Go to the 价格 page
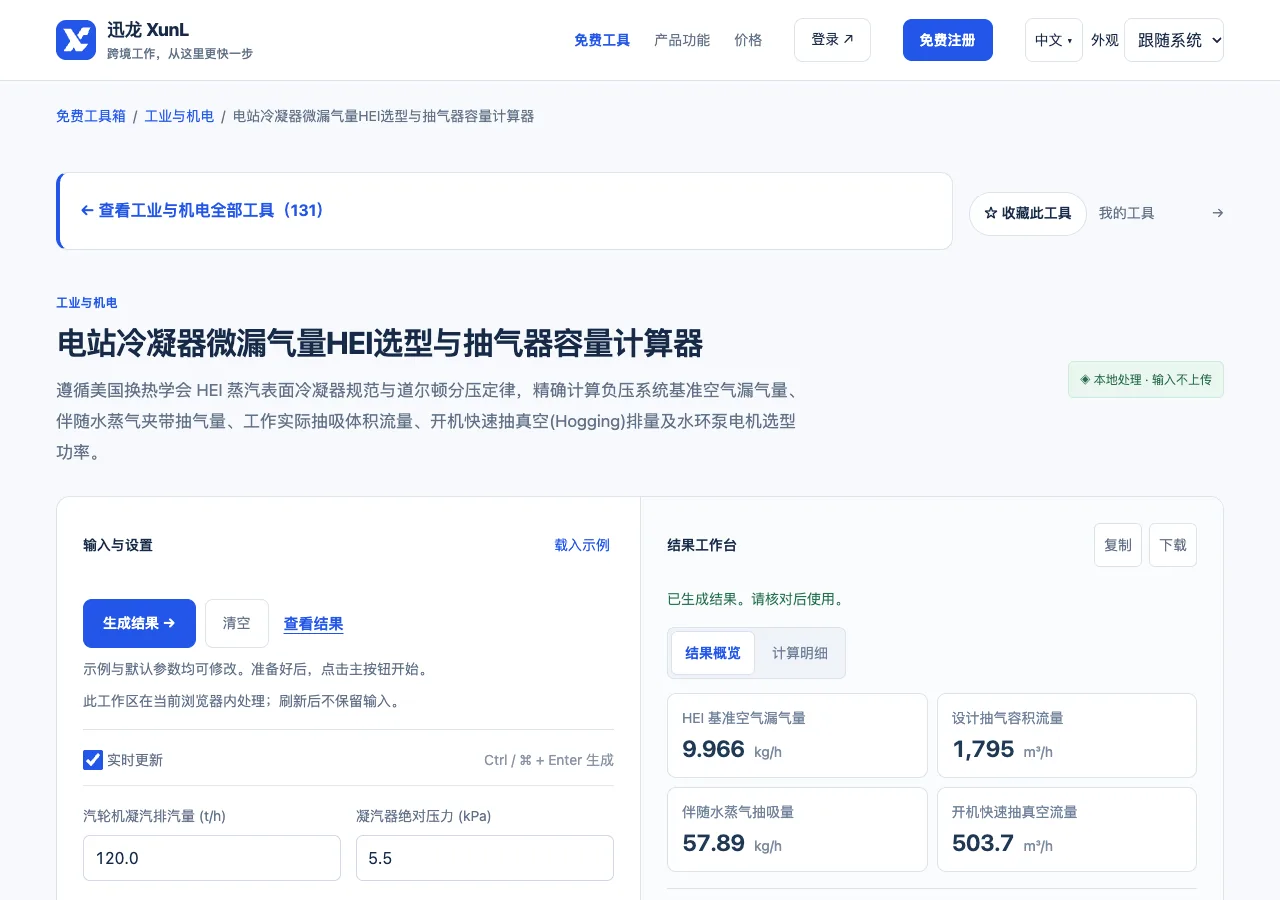The image size is (1280, 900). tap(748, 40)
